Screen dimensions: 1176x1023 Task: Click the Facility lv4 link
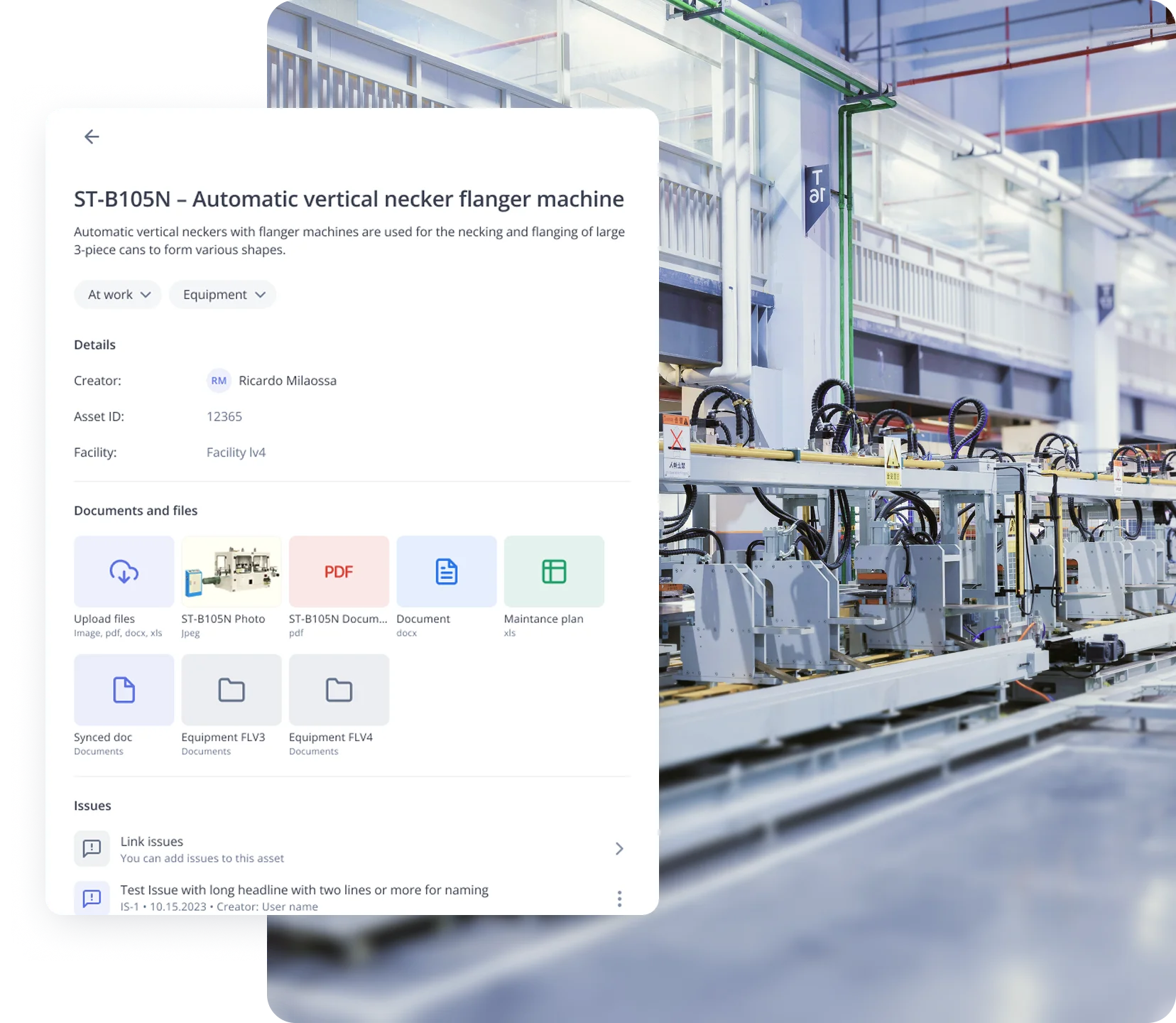(236, 453)
